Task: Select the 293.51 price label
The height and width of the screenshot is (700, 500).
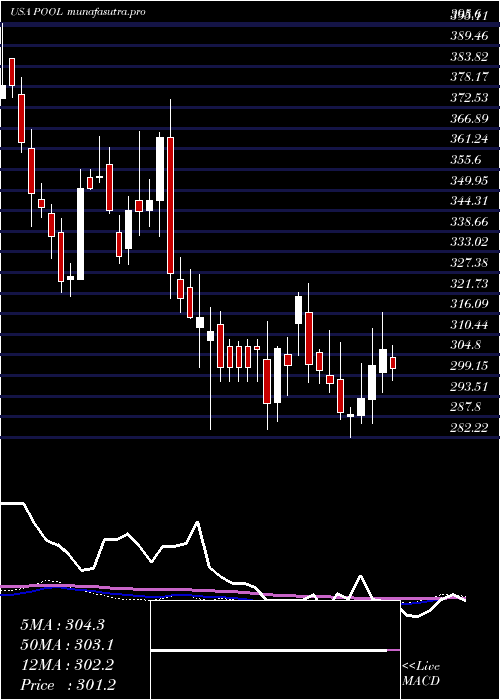Action: (469, 387)
